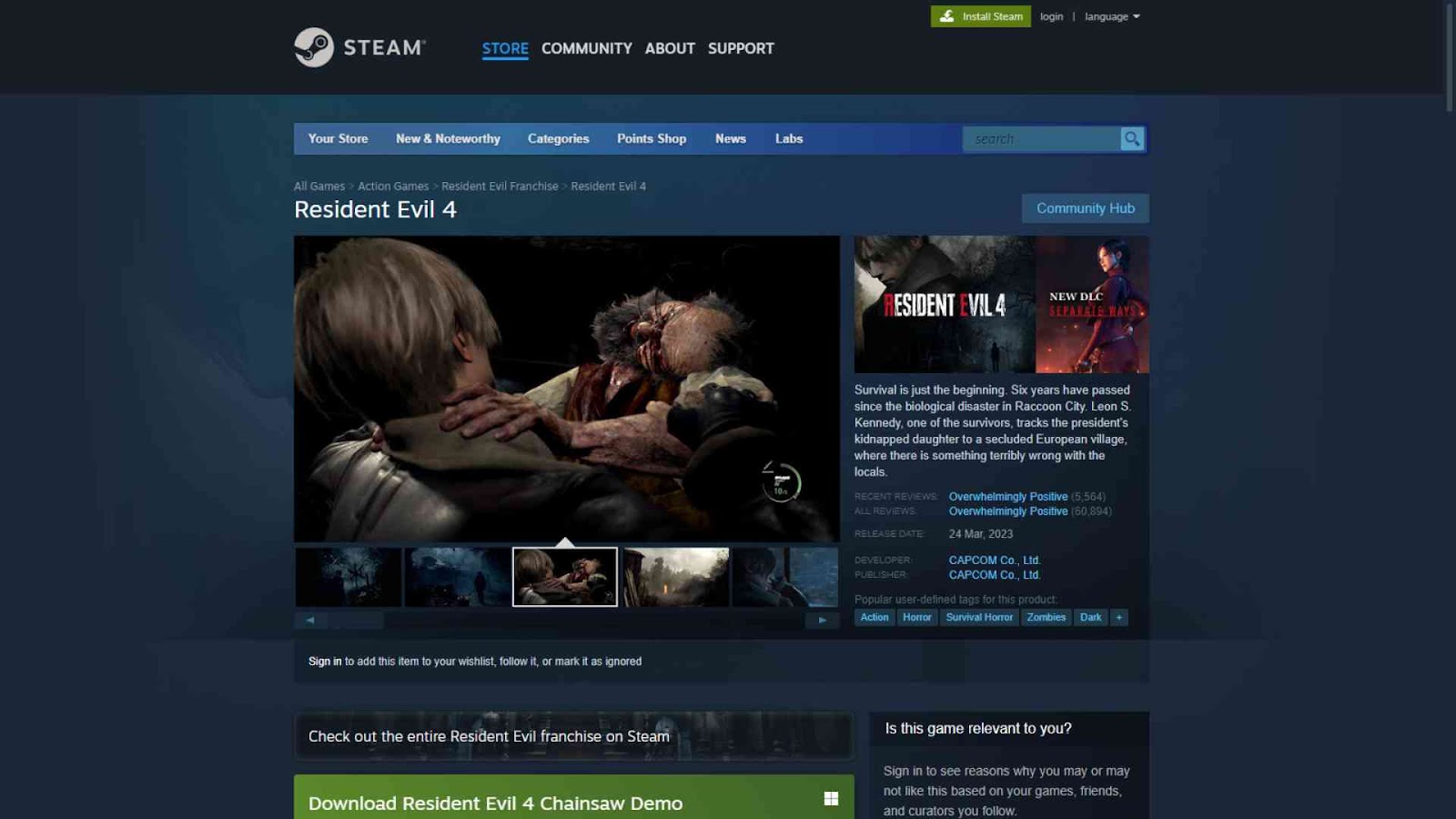Click the publisher CAPCOM Co., Ltd. link

point(995,575)
